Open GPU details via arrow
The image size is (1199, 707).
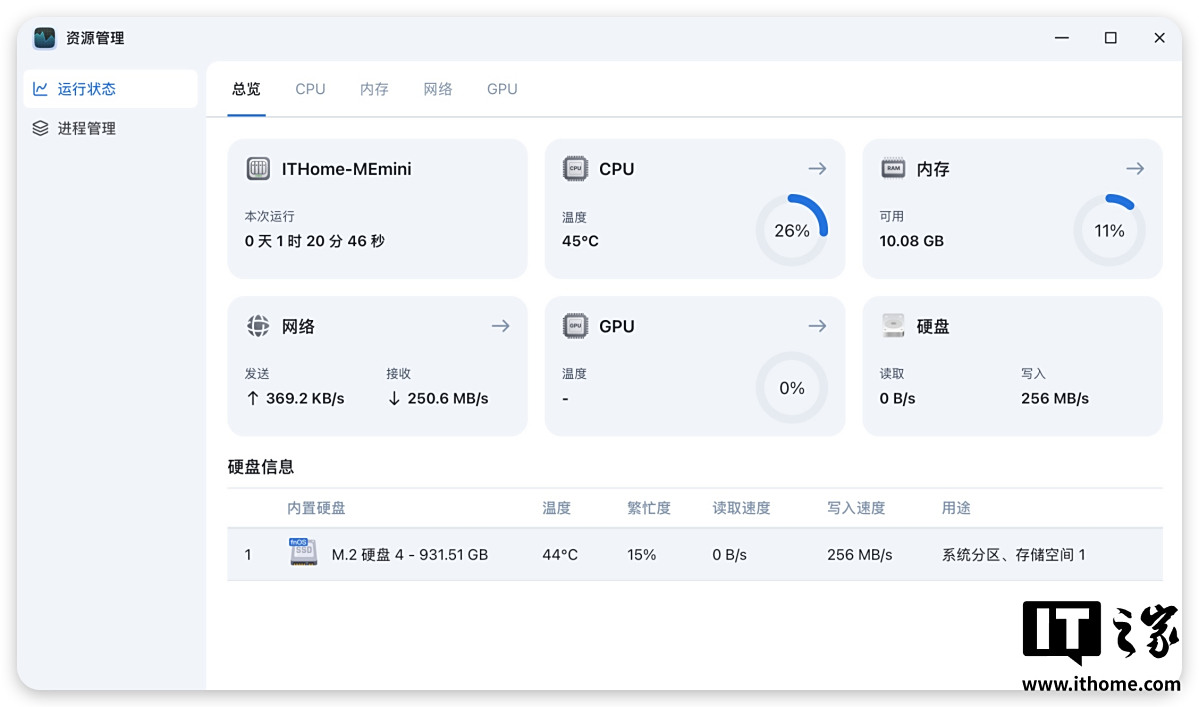tap(817, 326)
